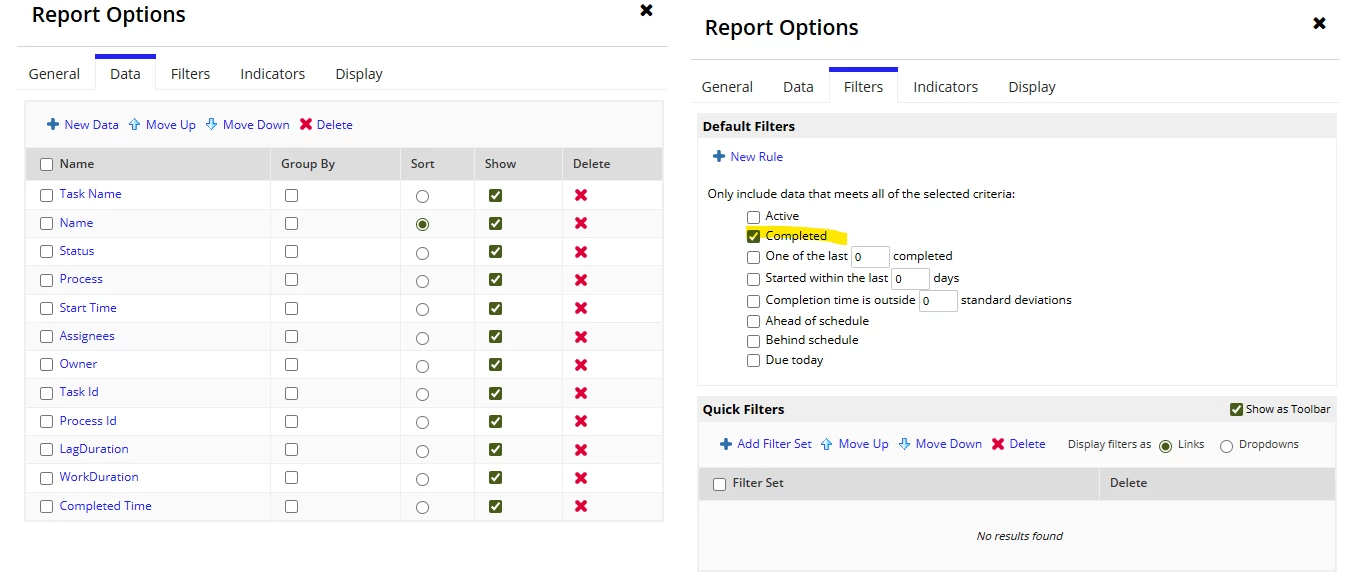Open the WorkDuration data link
This screenshot has width=1345, height=577.
[x=99, y=477]
